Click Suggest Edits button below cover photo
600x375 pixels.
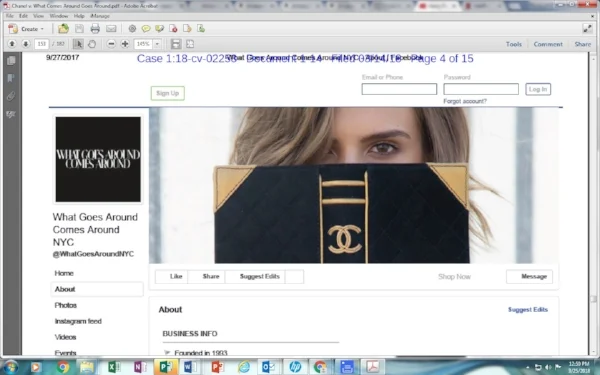[x=255, y=276]
